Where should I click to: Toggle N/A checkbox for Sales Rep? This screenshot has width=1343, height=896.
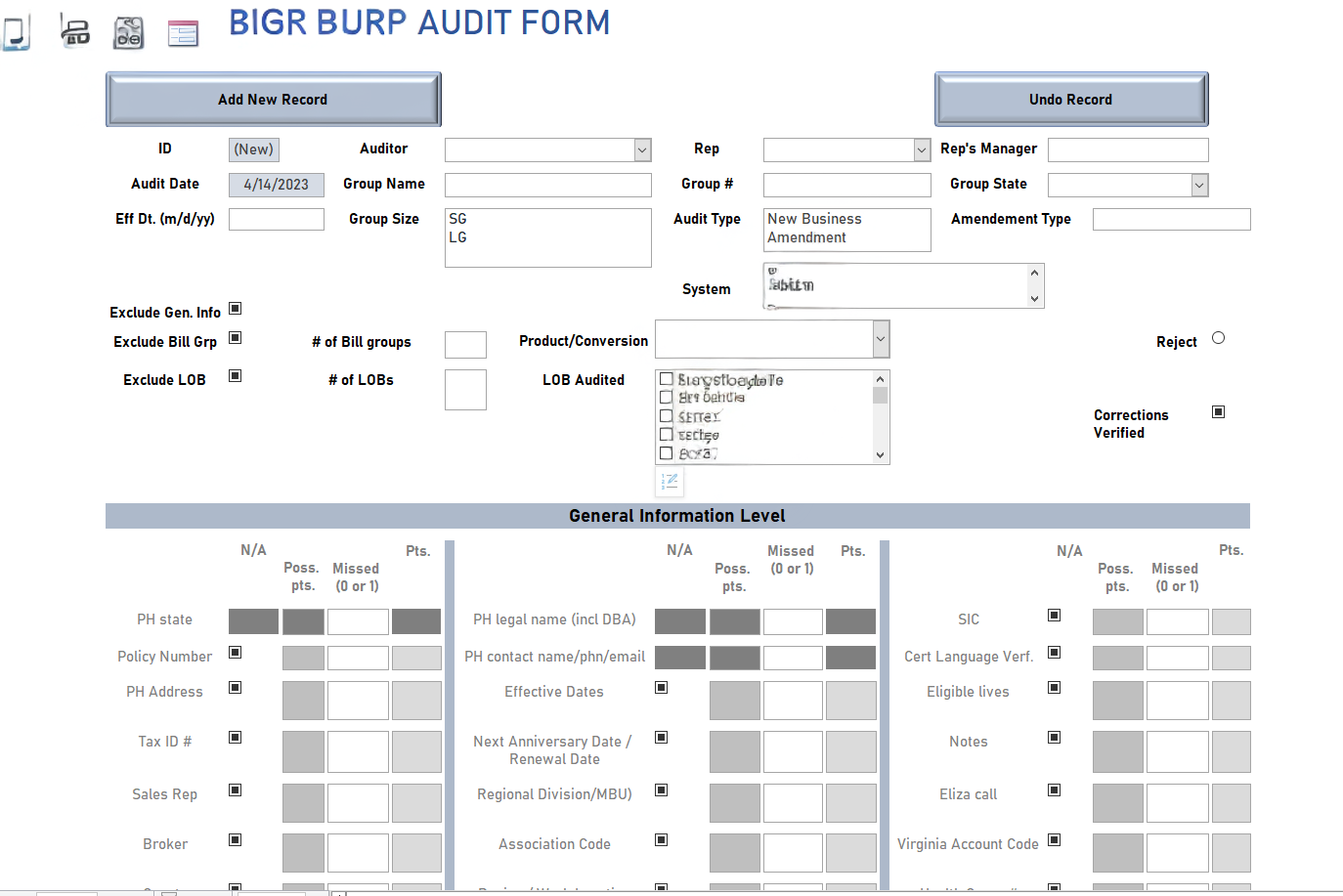236,790
